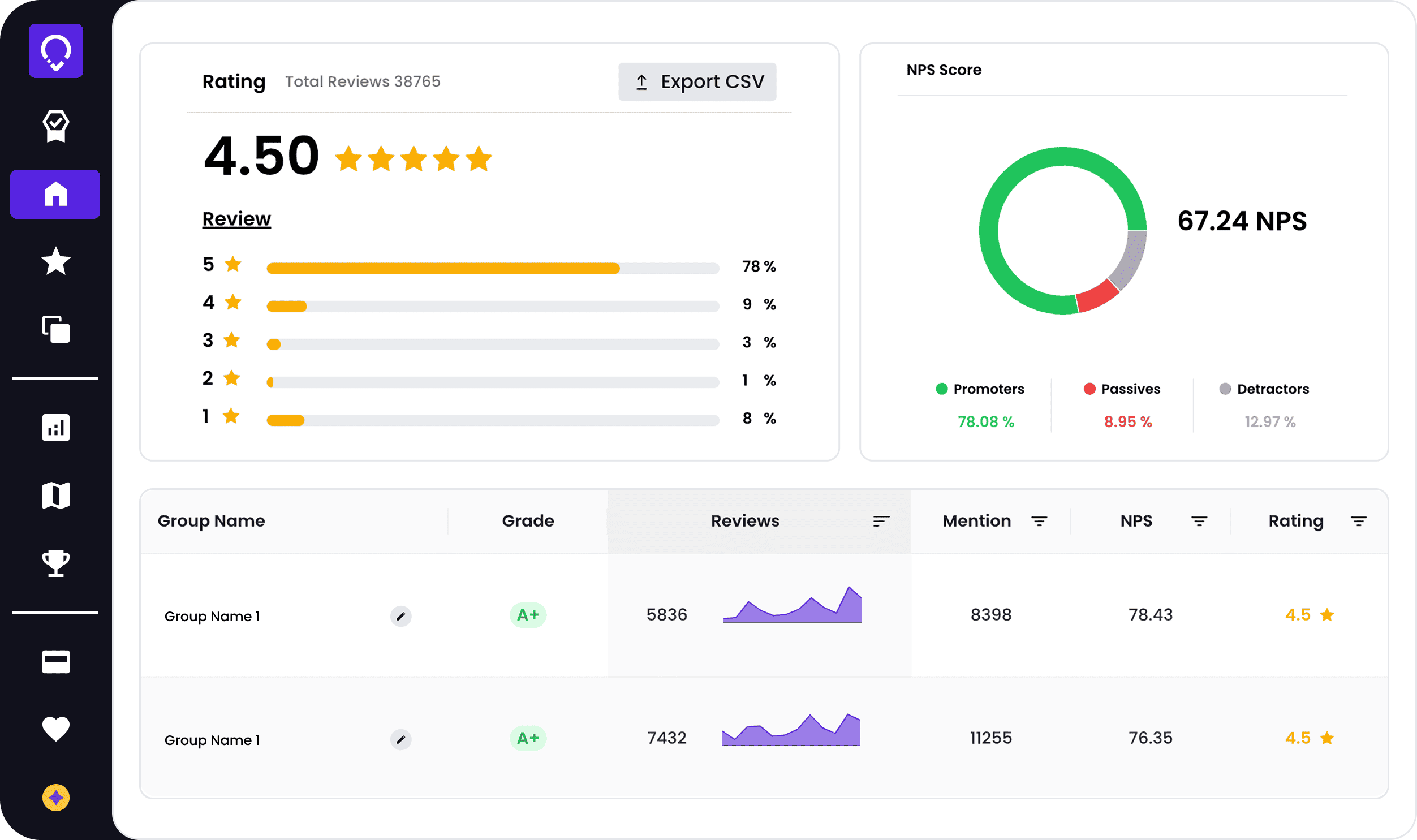Open the bar chart analytics icon
The height and width of the screenshot is (840, 1417).
55,428
